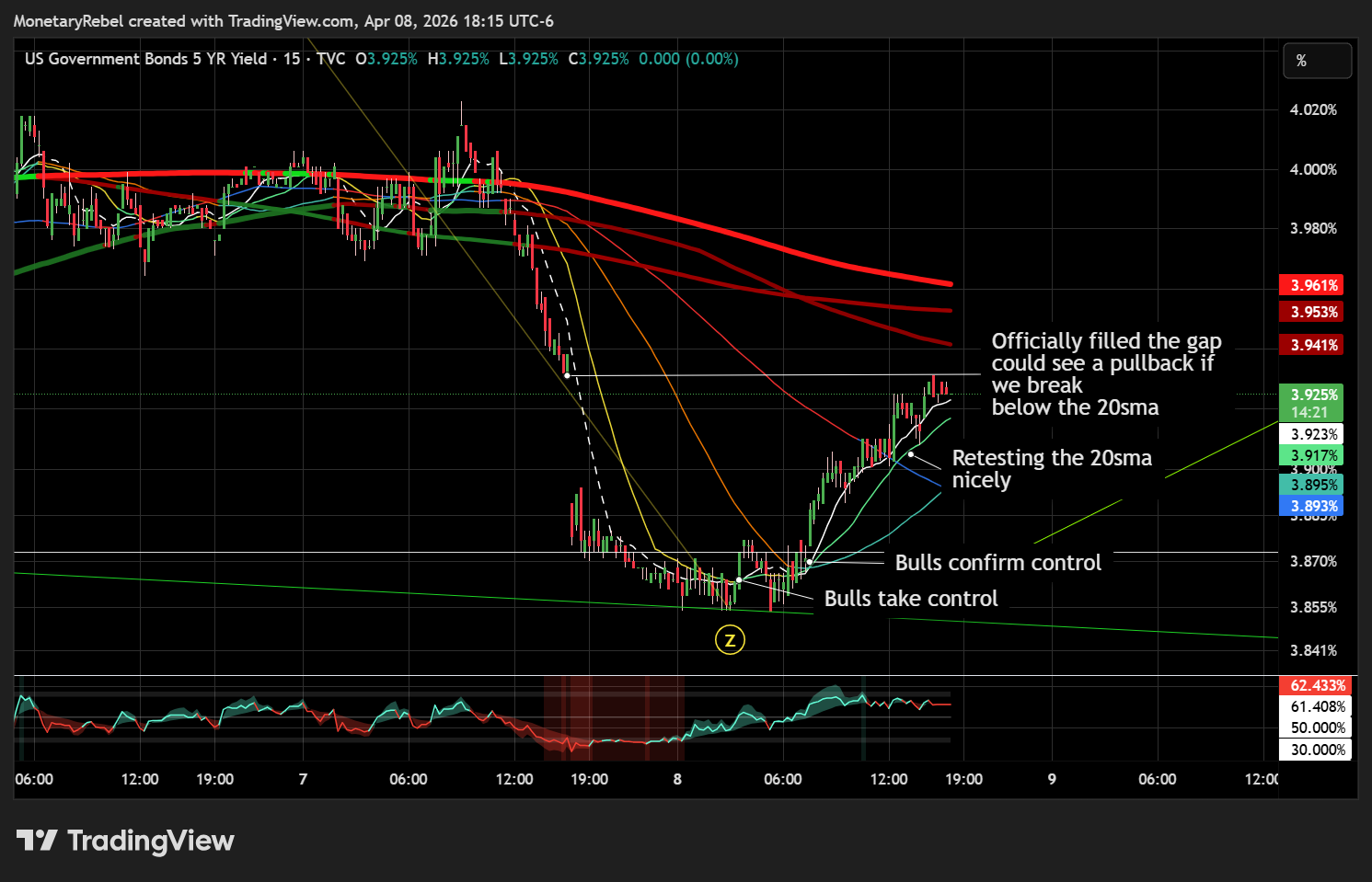Click the 0.000 (0.00%) change value
1372x882 pixels.
coord(688,59)
